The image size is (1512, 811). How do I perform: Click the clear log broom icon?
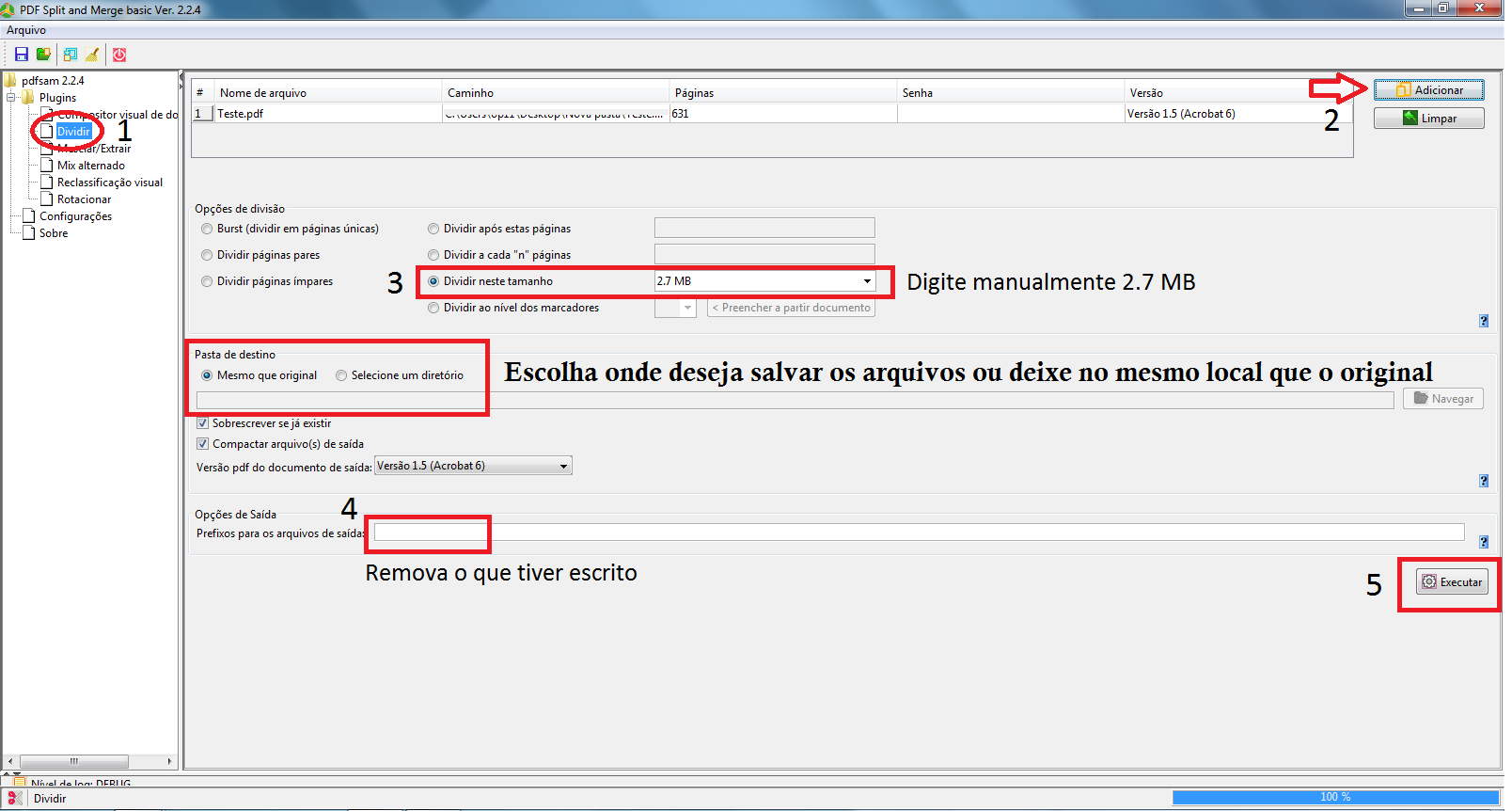point(92,55)
